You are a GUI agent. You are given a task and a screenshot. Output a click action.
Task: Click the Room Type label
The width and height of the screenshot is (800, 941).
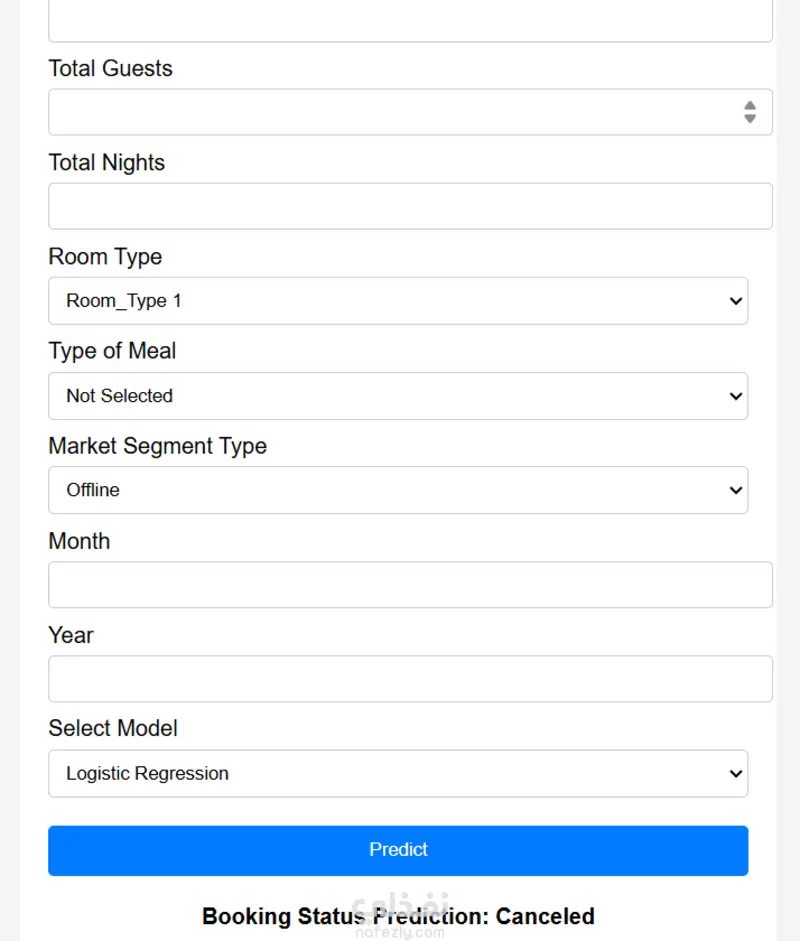105,257
